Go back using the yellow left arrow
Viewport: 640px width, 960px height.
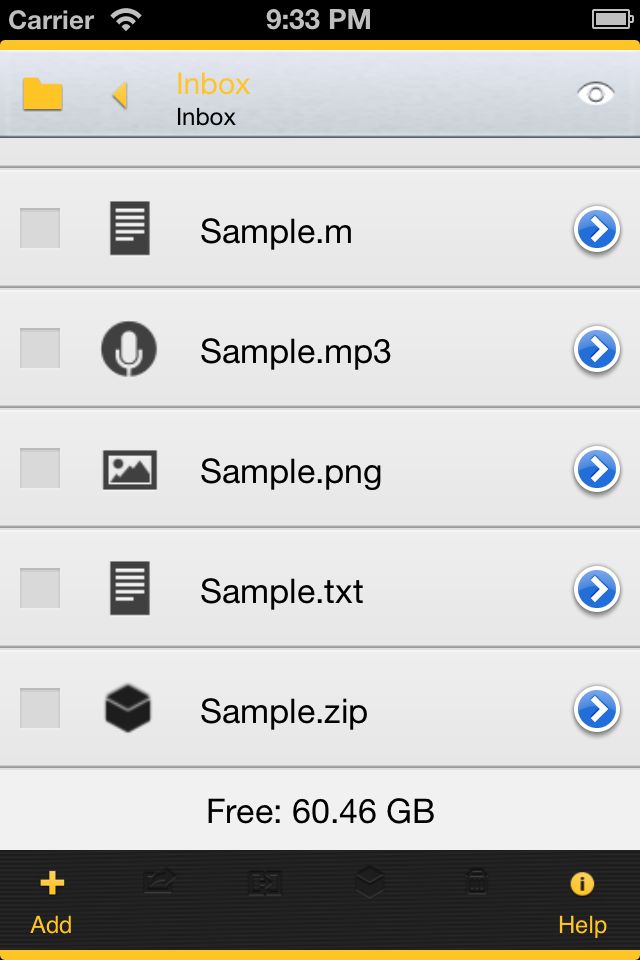(x=120, y=95)
